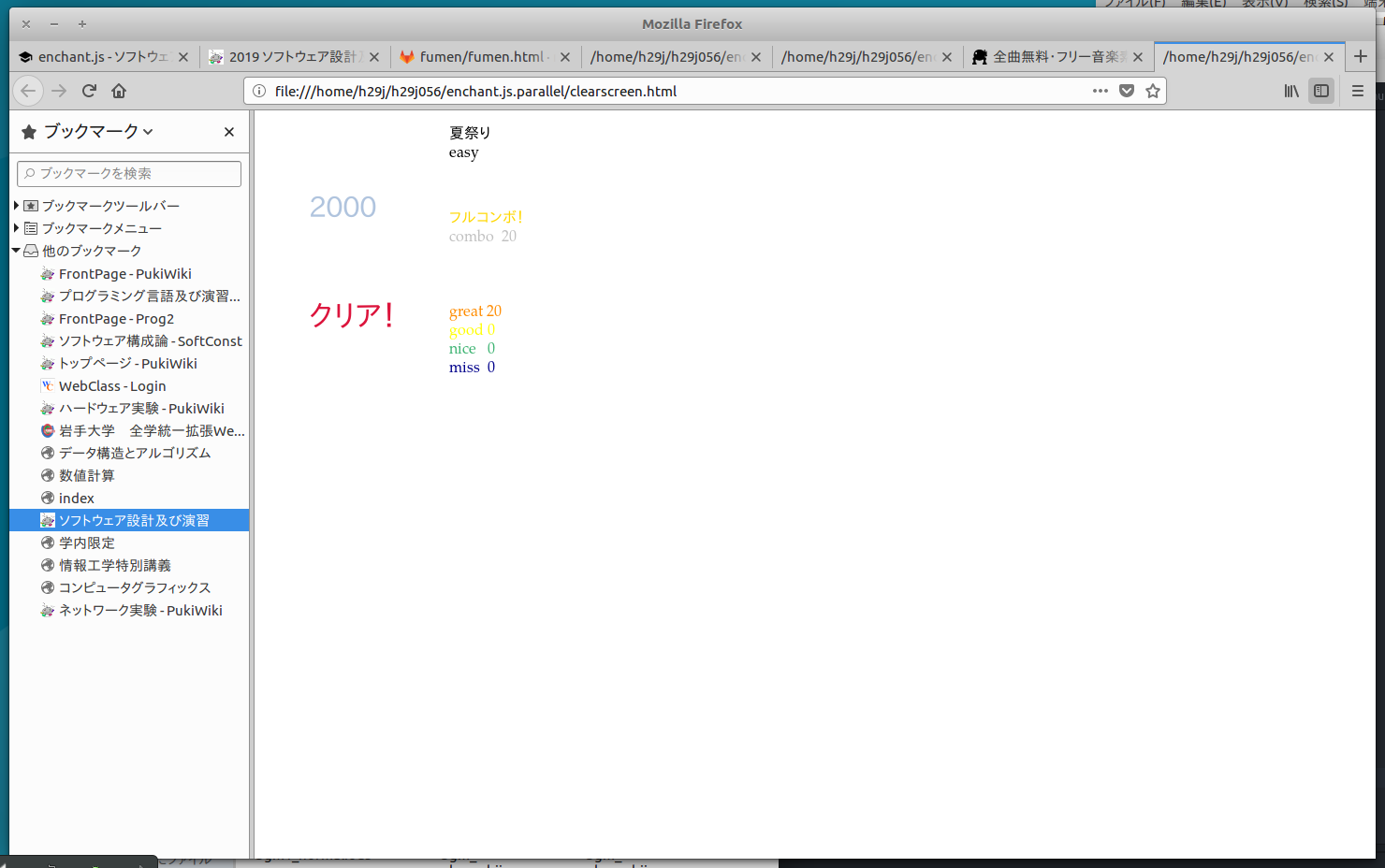Click the easy difficulty text
This screenshot has width=1385, height=868.
click(x=463, y=152)
